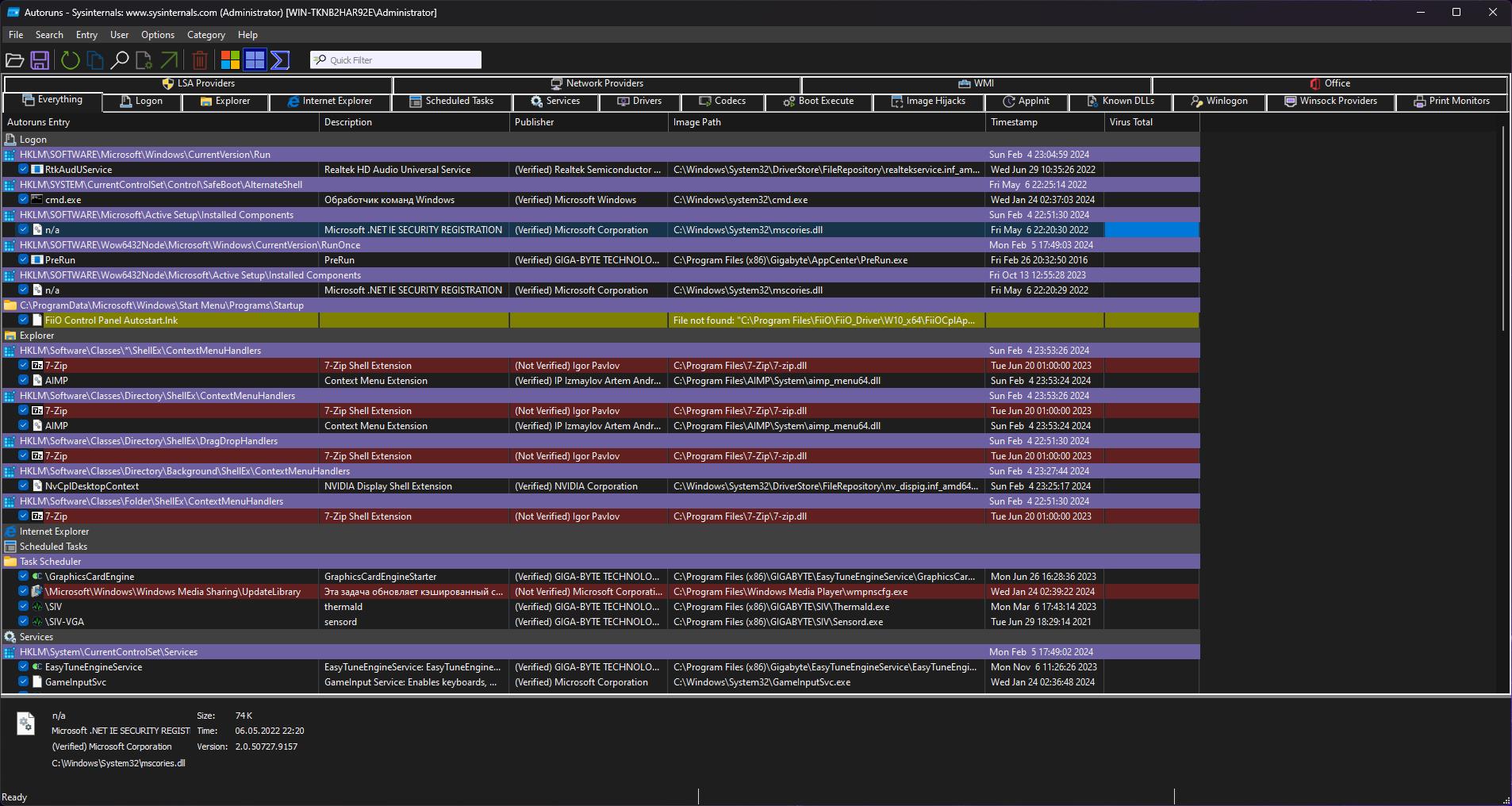
Task: Sort by the Autoruns Entry column header
Action: pos(160,122)
